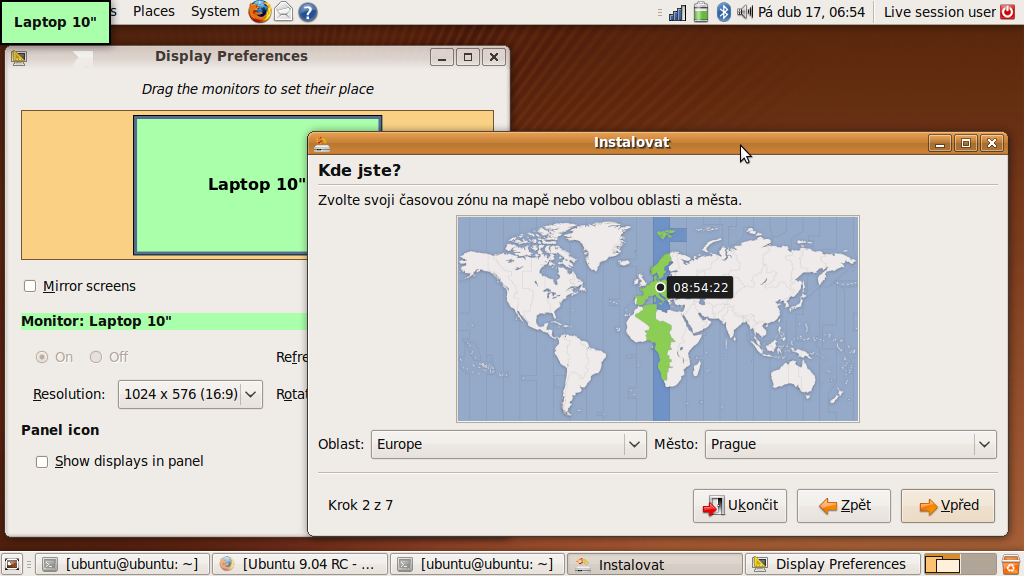The width and height of the screenshot is (1024, 576).
Task: Click the 08:54:22 time tooltip on map
Action: [700, 287]
